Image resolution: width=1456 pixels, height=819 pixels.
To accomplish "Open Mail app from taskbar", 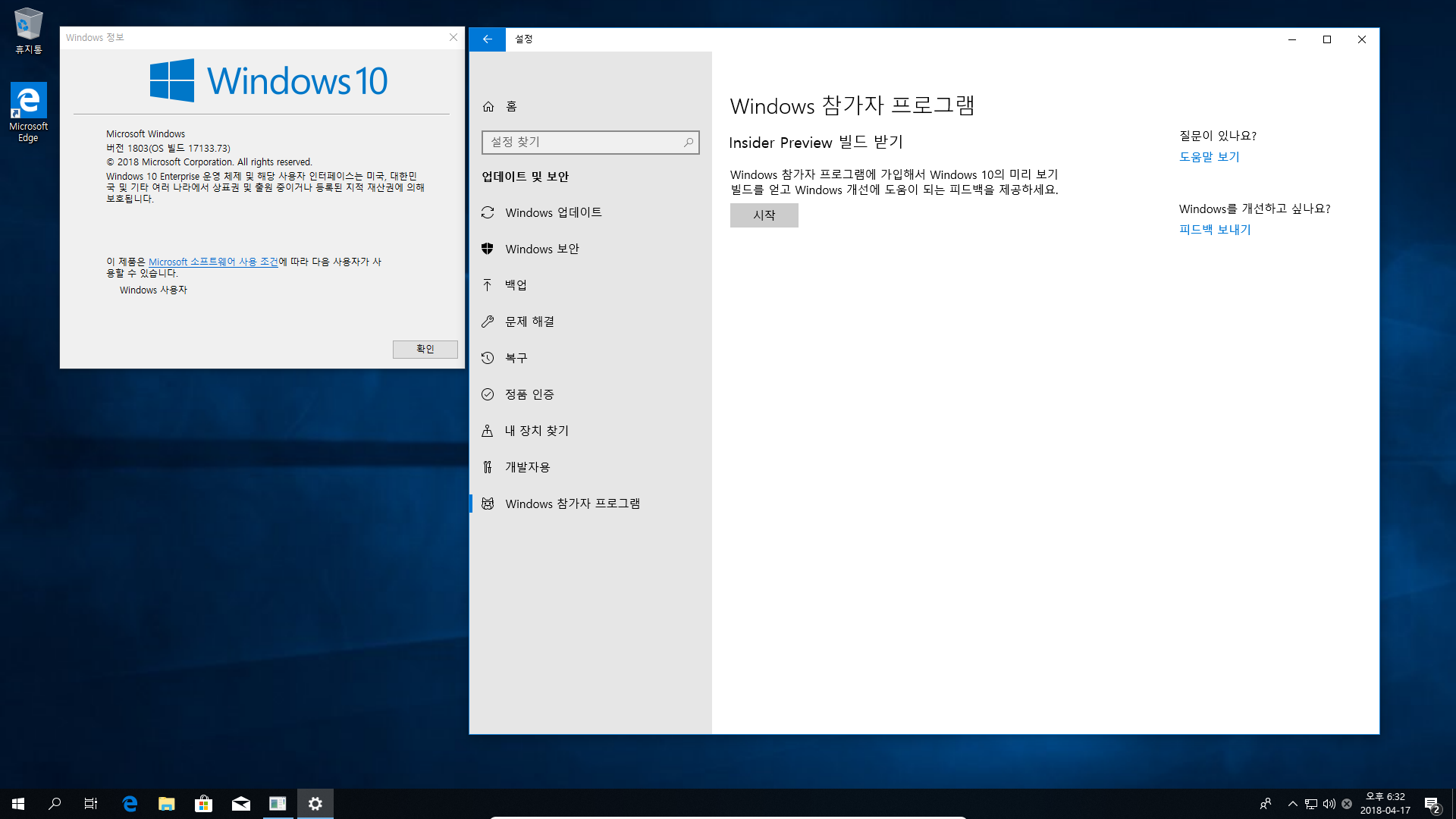I will (x=241, y=804).
